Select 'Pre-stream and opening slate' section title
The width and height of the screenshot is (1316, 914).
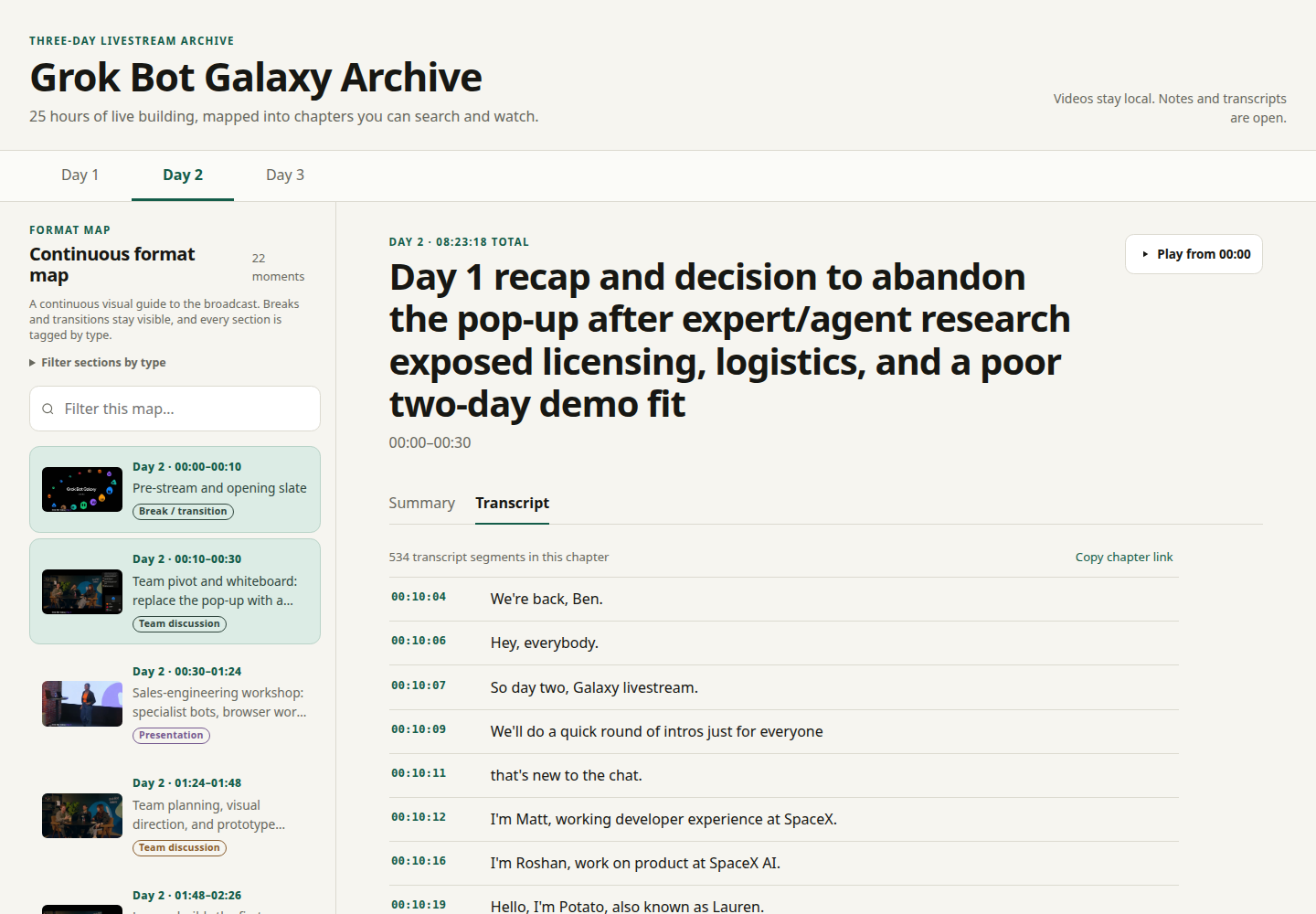(219, 488)
